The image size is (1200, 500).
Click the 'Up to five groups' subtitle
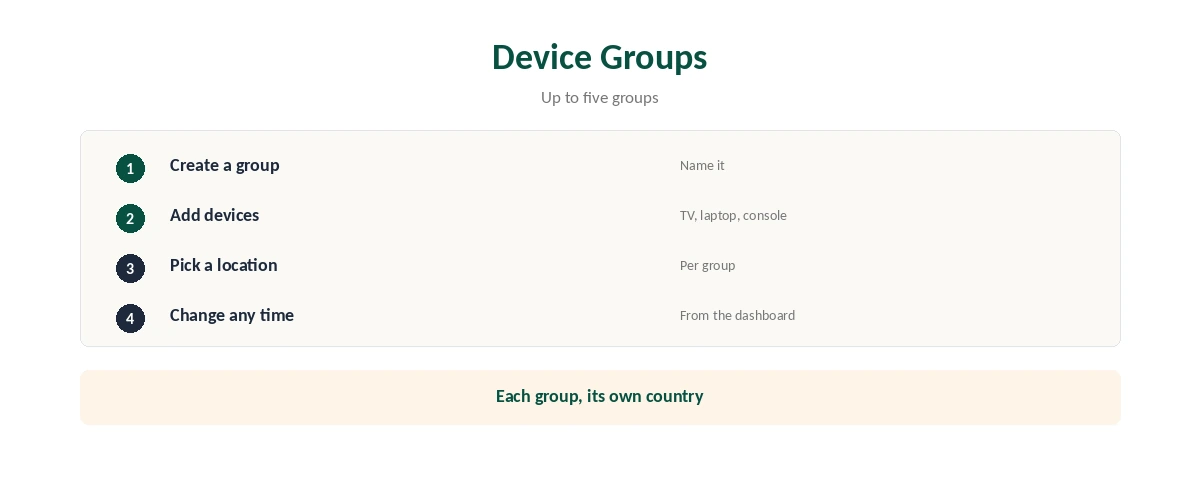click(x=599, y=97)
